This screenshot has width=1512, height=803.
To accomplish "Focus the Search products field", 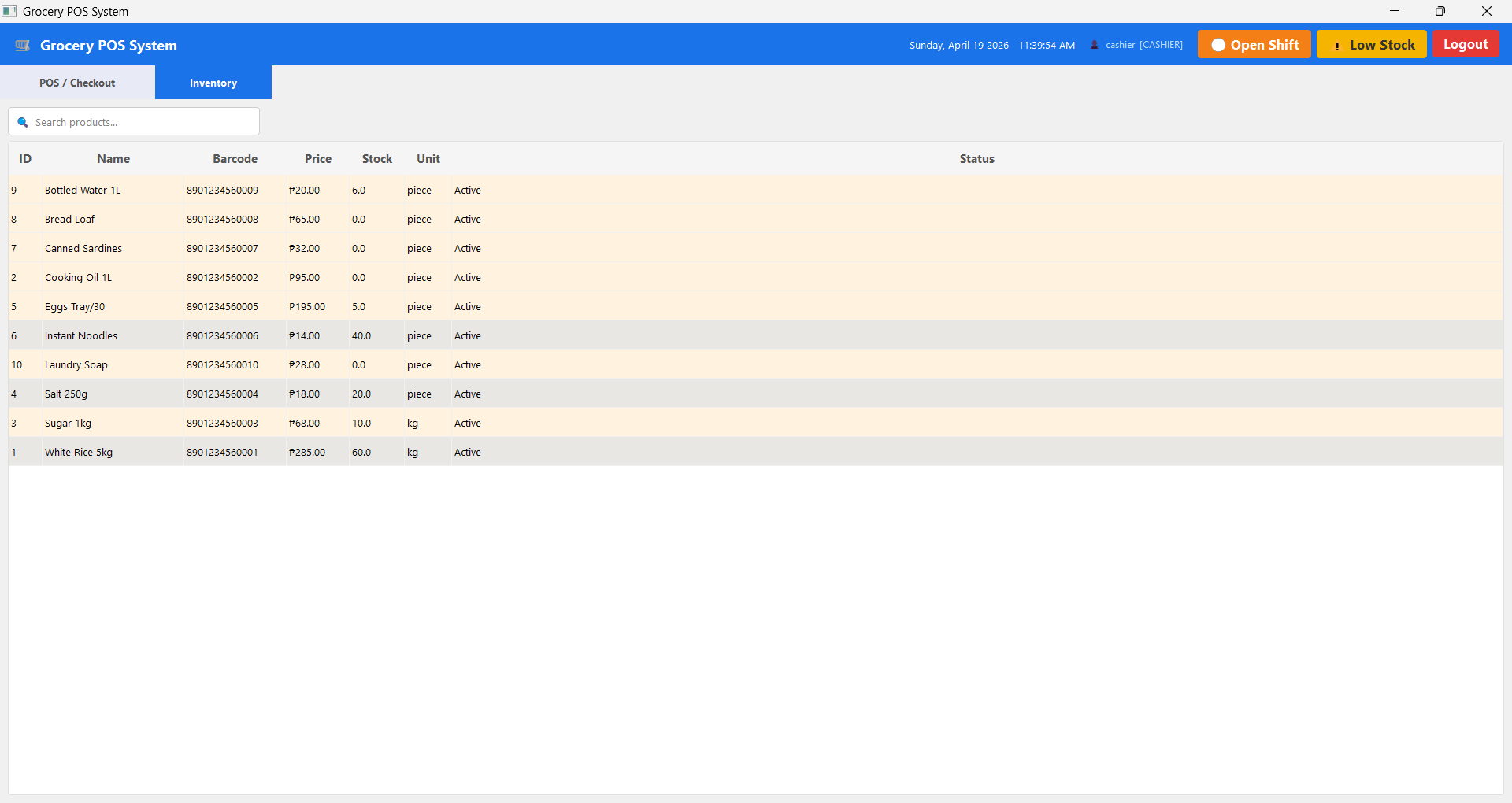I will click(134, 122).
